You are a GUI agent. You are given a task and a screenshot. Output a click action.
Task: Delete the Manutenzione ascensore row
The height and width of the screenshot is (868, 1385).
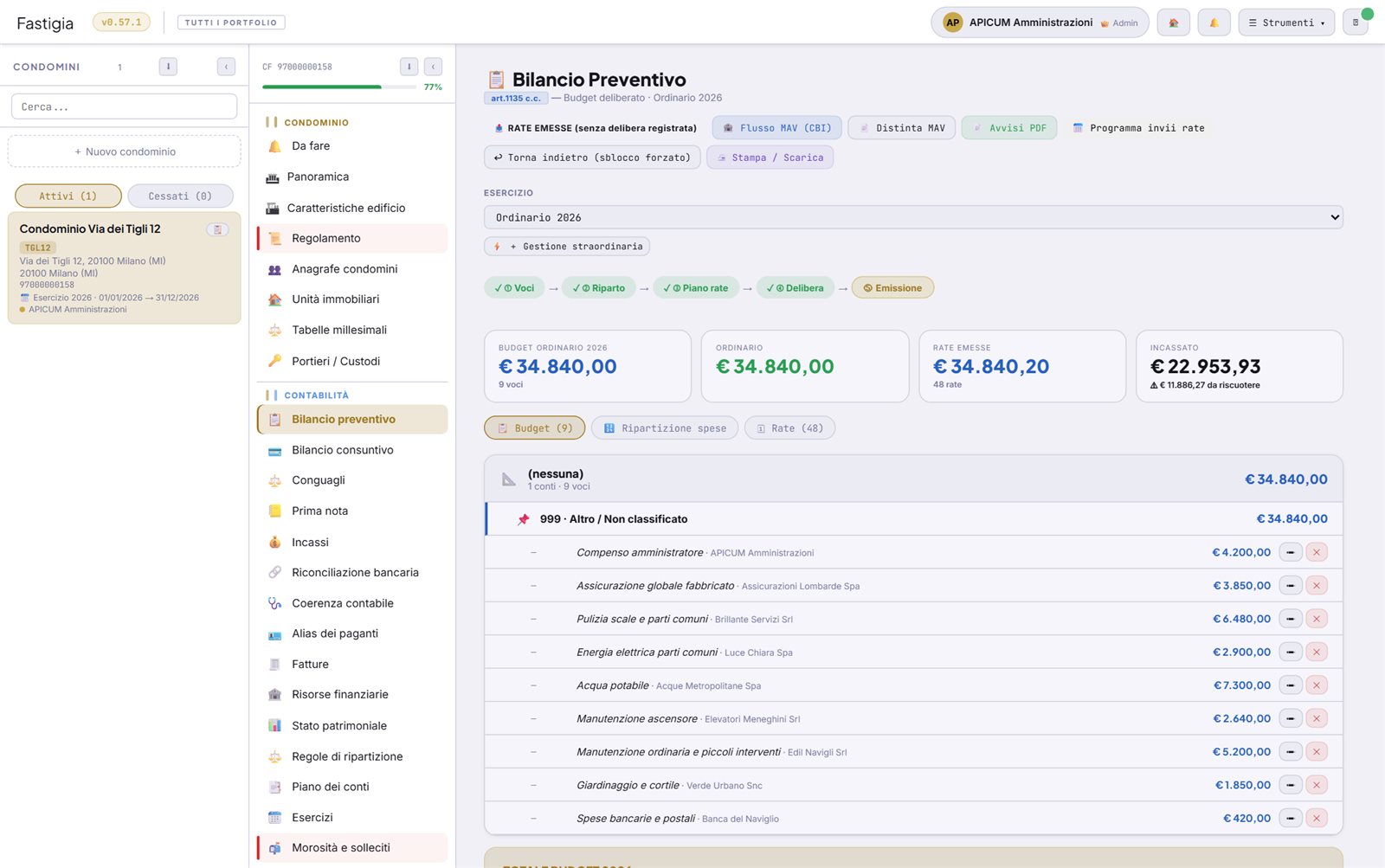coord(1317,718)
